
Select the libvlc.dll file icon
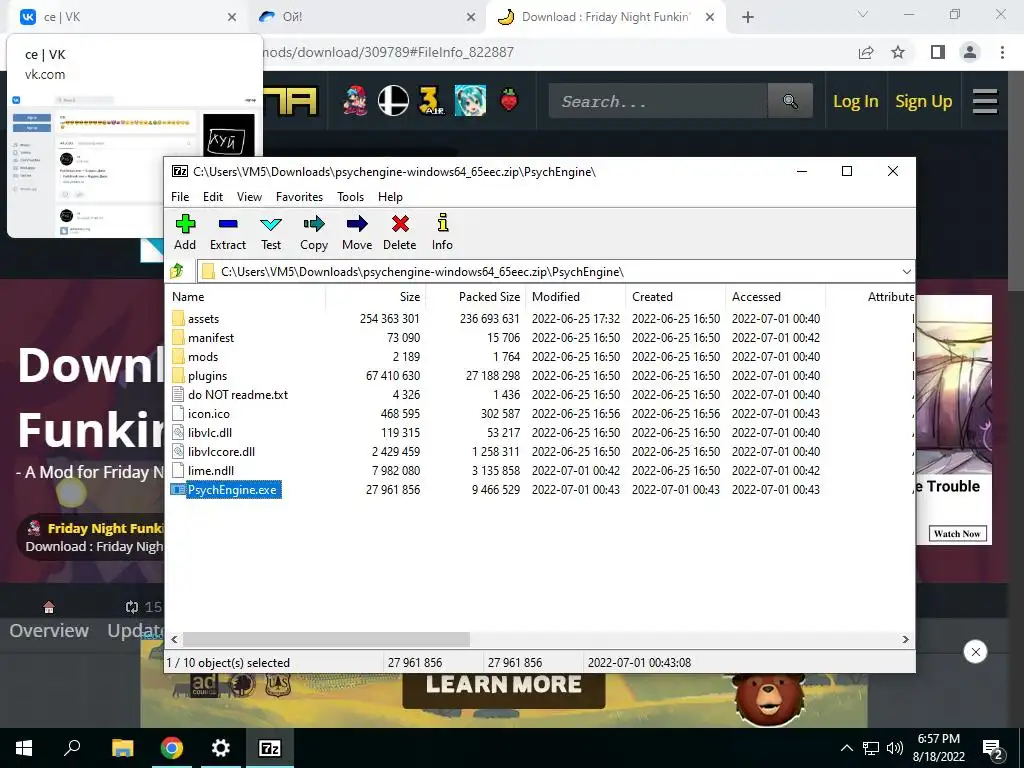(x=178, y=432)
